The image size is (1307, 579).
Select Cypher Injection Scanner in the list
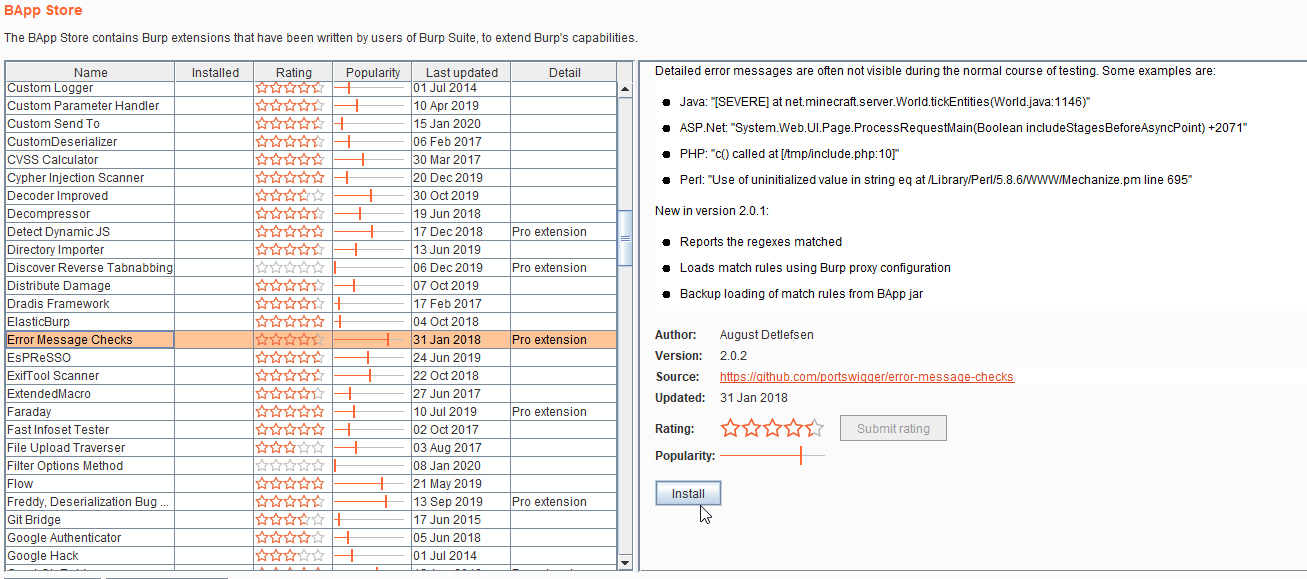311,178
